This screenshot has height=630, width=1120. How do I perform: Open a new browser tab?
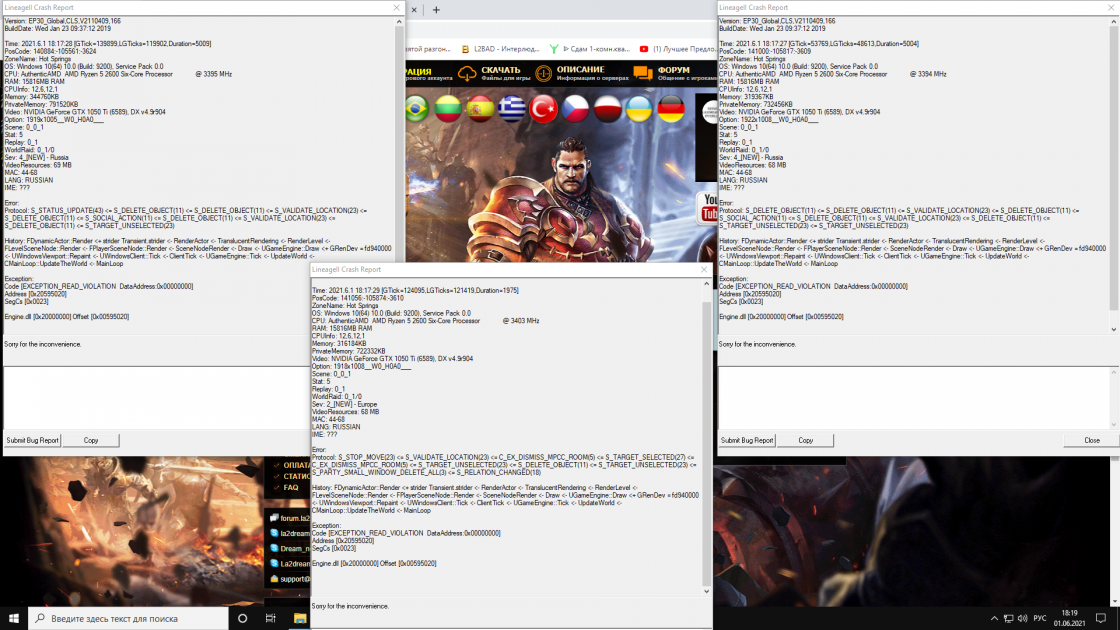click(436, 9)
